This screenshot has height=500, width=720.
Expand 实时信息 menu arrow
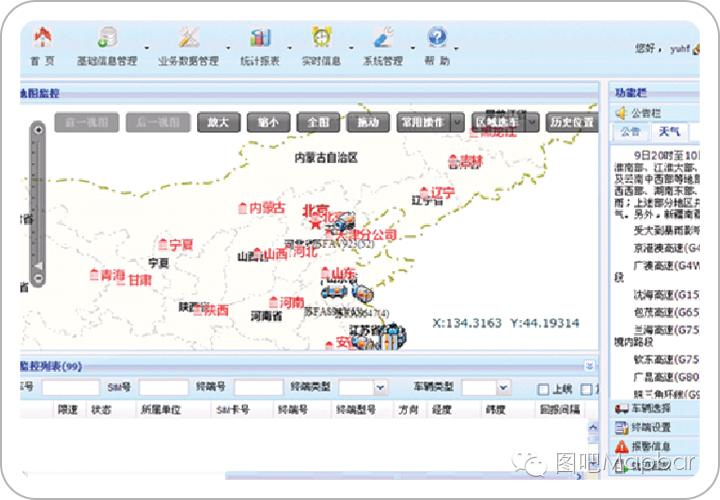pos(351,47)
